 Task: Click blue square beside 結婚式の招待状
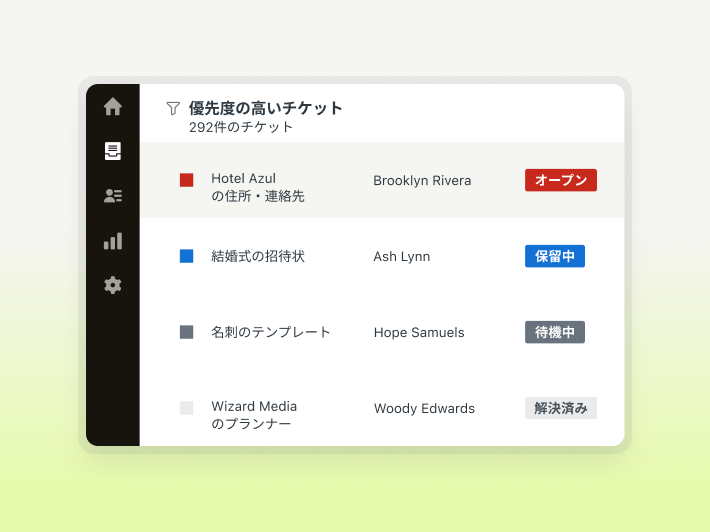187,256
